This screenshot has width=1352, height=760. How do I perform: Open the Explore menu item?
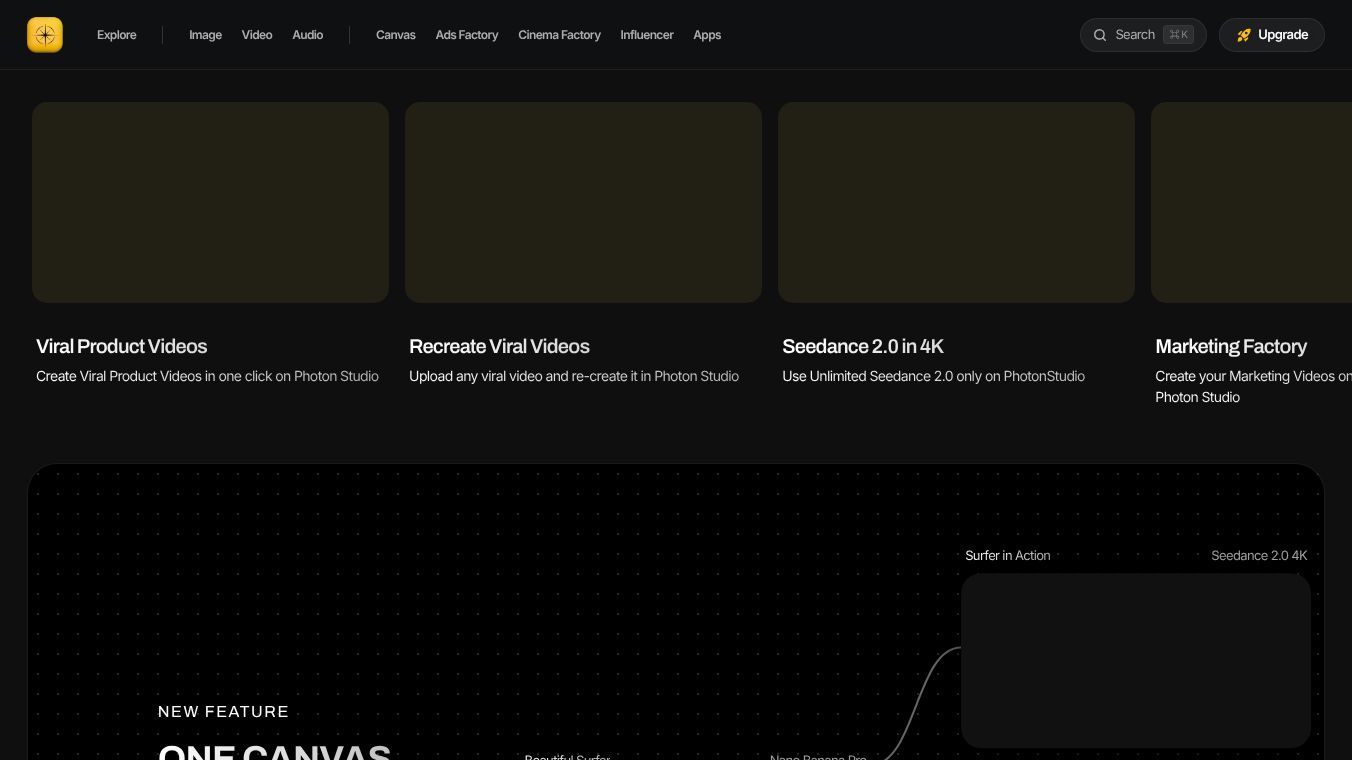116,35
